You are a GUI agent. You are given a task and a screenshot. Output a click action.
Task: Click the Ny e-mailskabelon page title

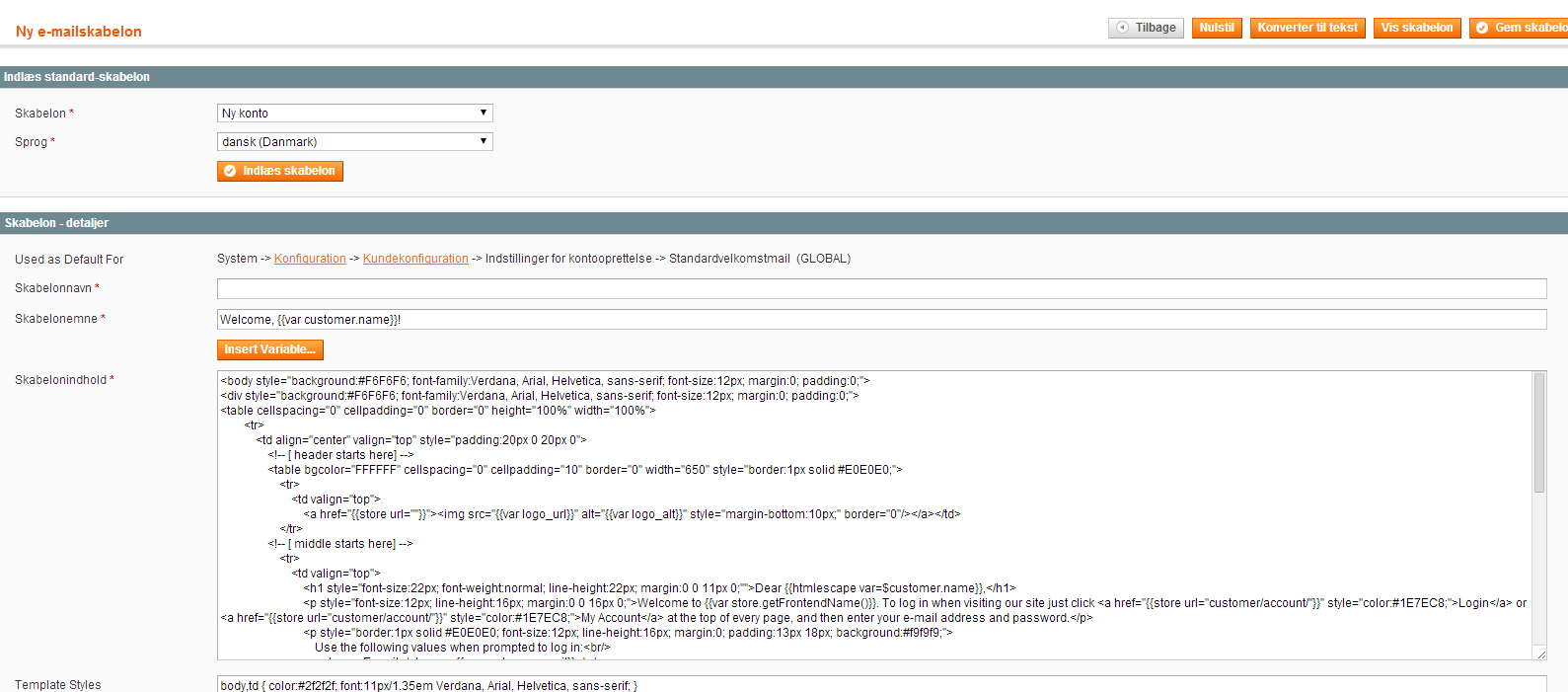79,32
